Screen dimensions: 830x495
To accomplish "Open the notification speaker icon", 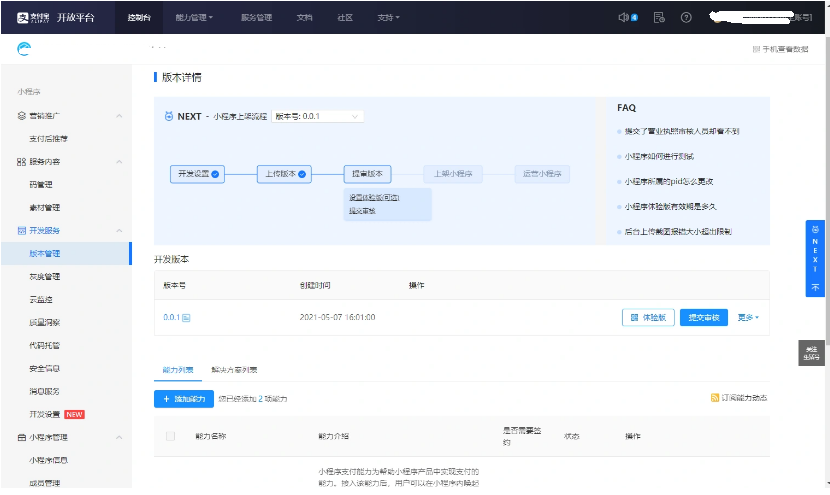I will [x=623, y=17].
